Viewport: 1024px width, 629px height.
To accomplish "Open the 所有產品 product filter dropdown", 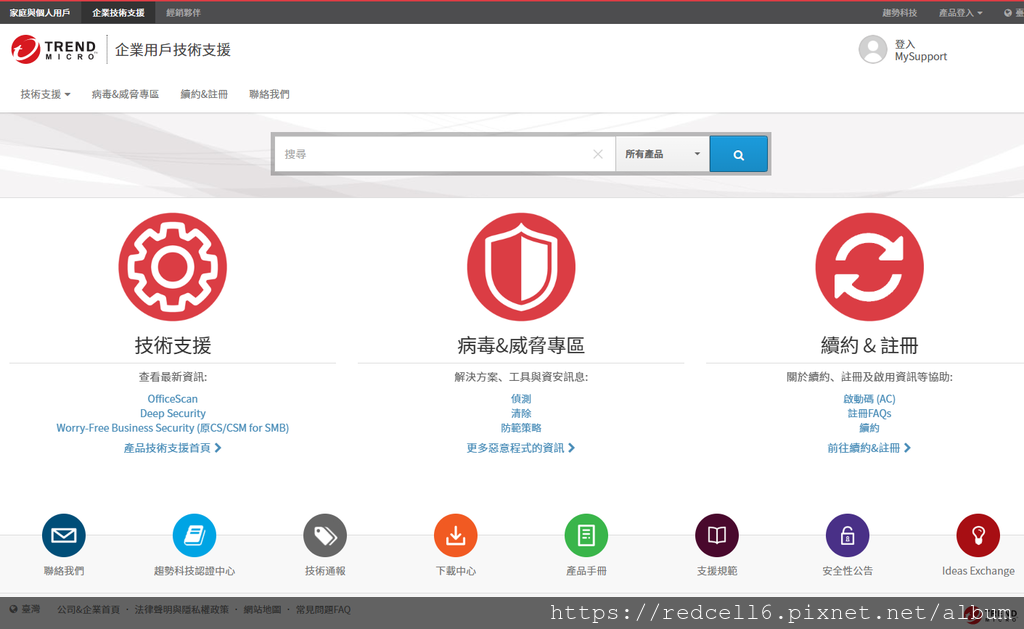I will (662, 154).
